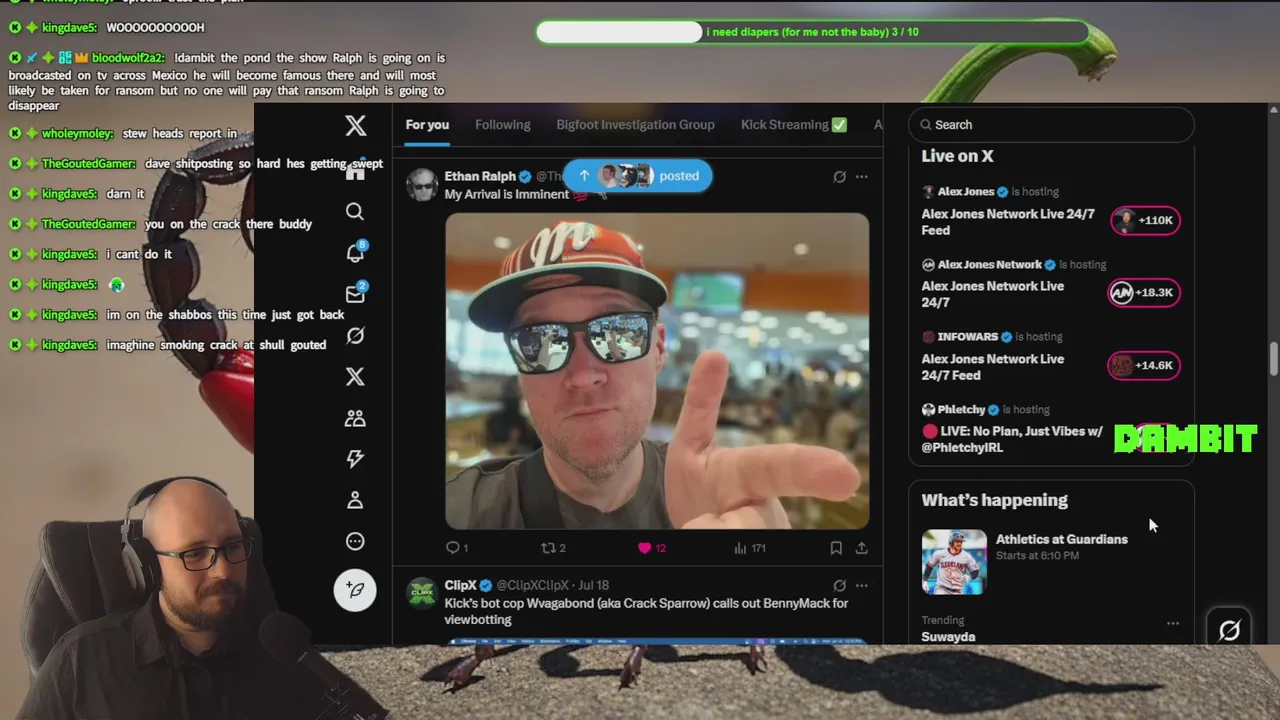This screenshot has height=720, width=1280.
Task: Open Grok icon in sidebar
Action: (x=355, y=335)
